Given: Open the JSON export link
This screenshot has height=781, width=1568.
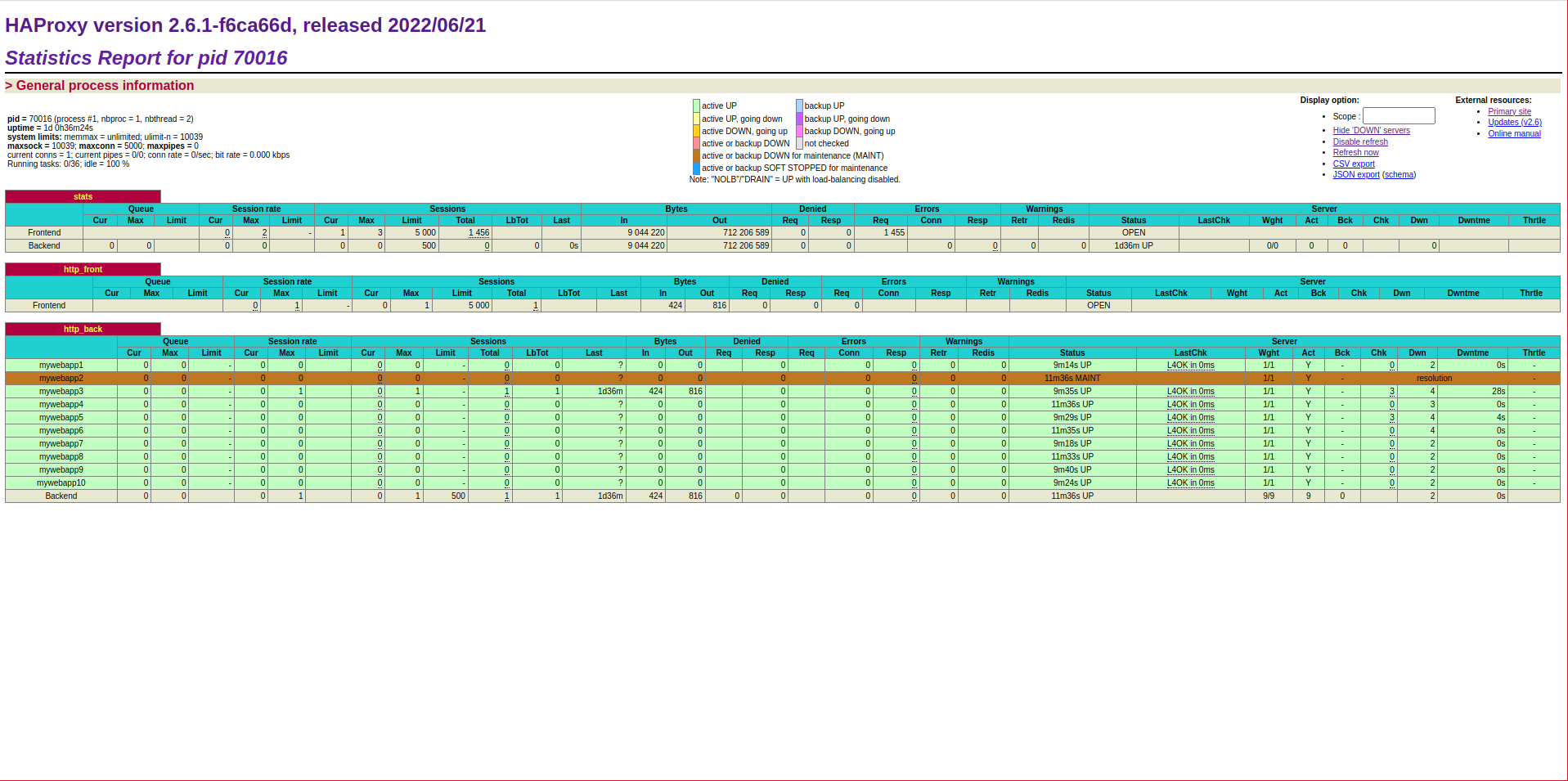Looking at the screenshot, I should click(1355, 175).
